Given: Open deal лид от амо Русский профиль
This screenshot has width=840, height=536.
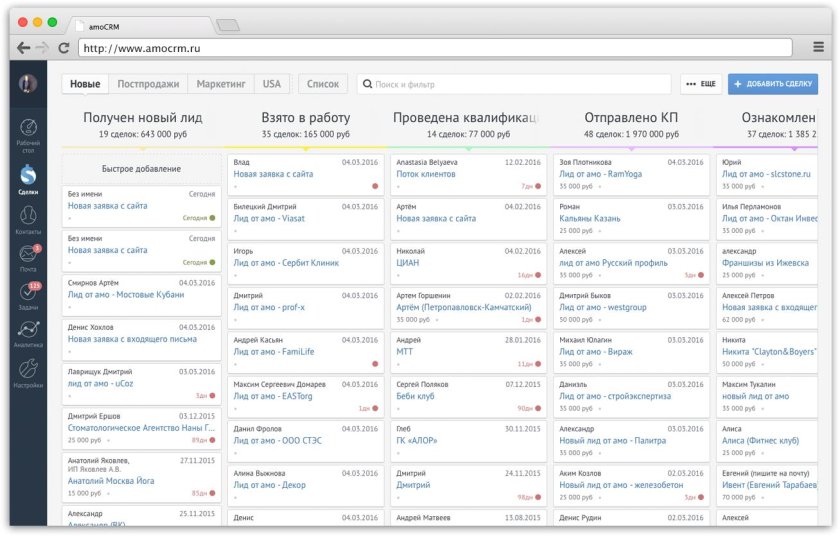Looking at the screenshot, I should pos(613,263).
